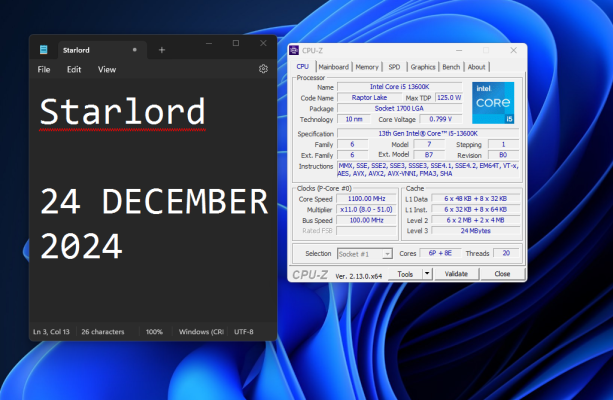
Task: Select the Starlord tab in Notepad
Action: click(102, 50)
